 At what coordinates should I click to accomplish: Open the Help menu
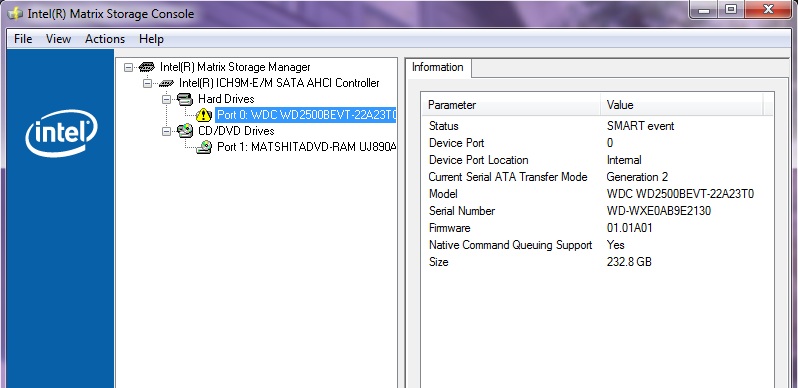pos(151,39)
